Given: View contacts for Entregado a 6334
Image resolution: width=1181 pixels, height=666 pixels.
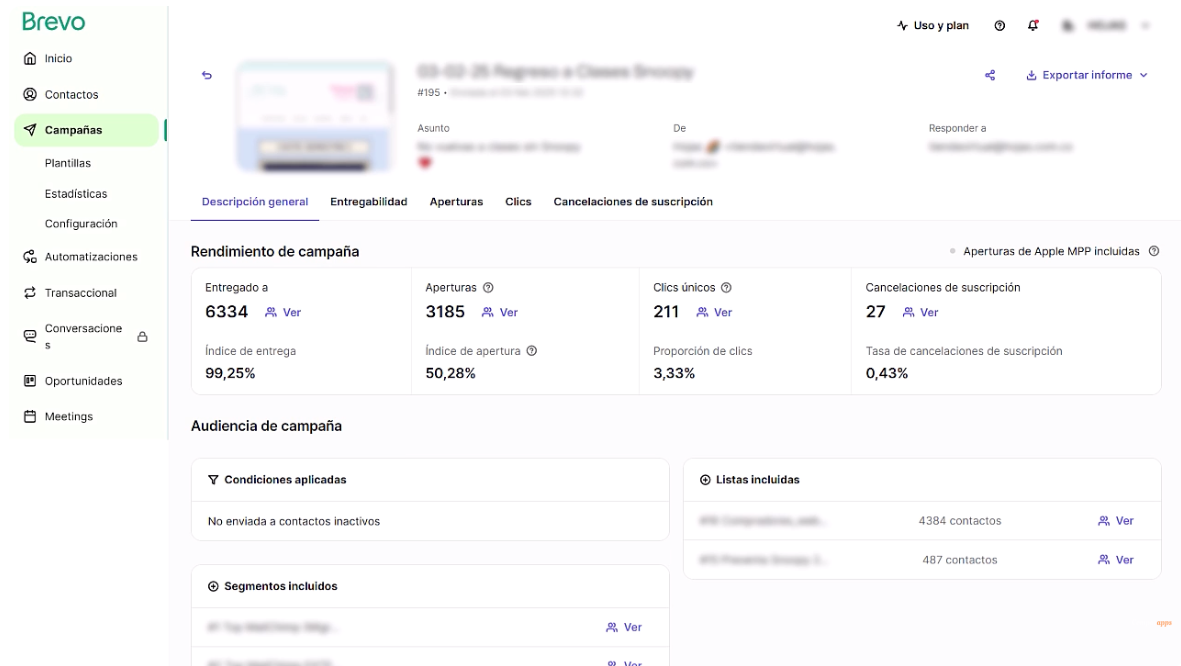Looking at the screenshot, I should point(283,313).
